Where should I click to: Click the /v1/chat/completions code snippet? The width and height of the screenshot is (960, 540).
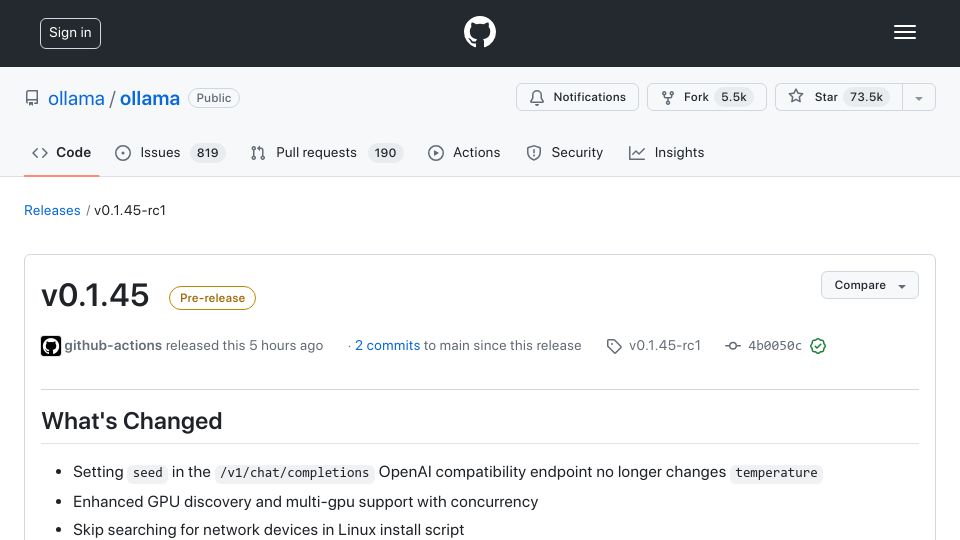click(x=294, y=473)
